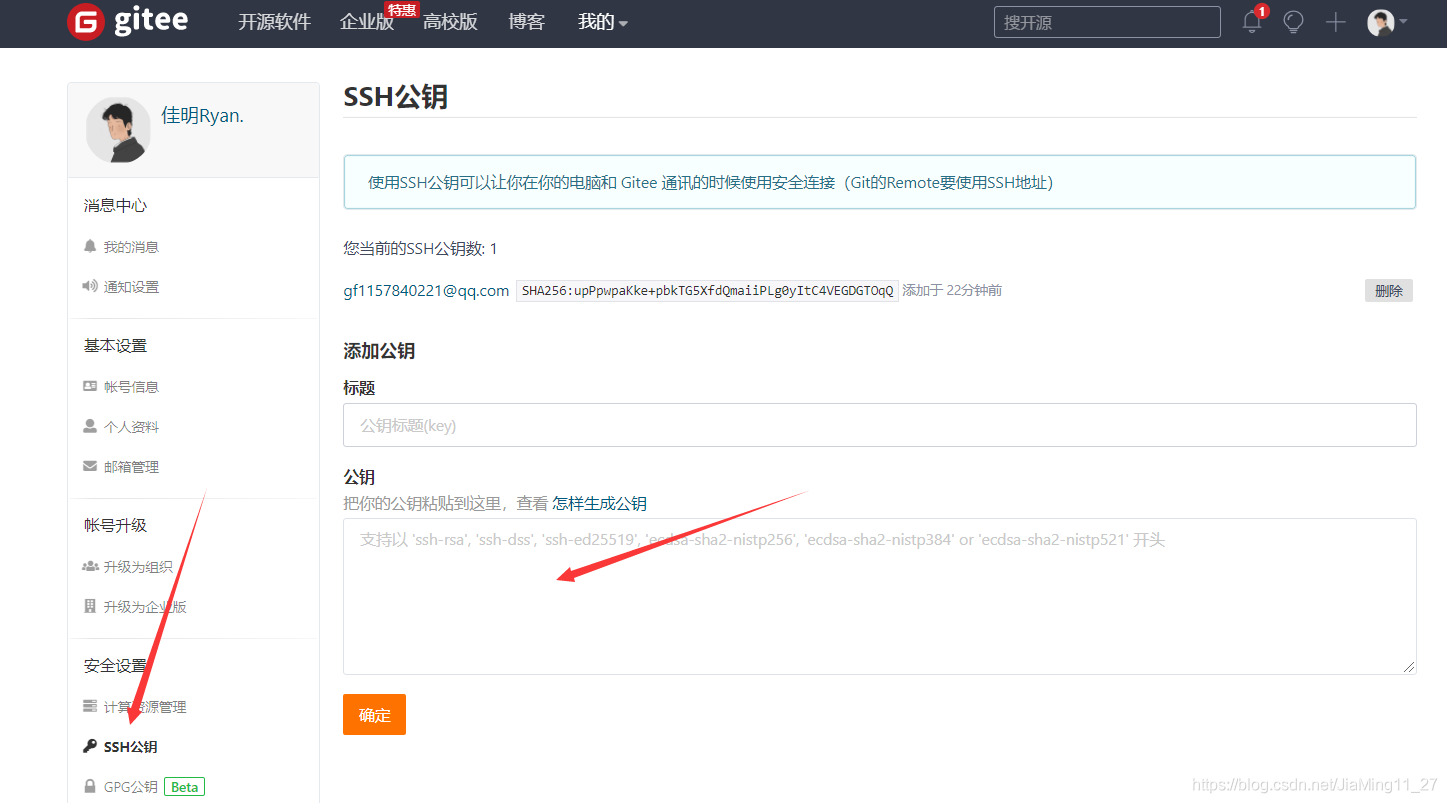Open 我的消息 in sidebar
1447x803 pixels.
[131, 247]
